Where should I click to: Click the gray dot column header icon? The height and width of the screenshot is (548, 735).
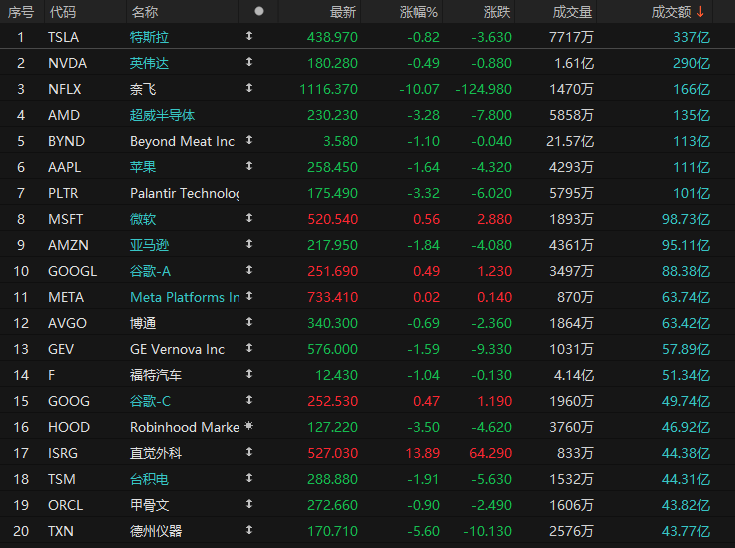[259, 11]
